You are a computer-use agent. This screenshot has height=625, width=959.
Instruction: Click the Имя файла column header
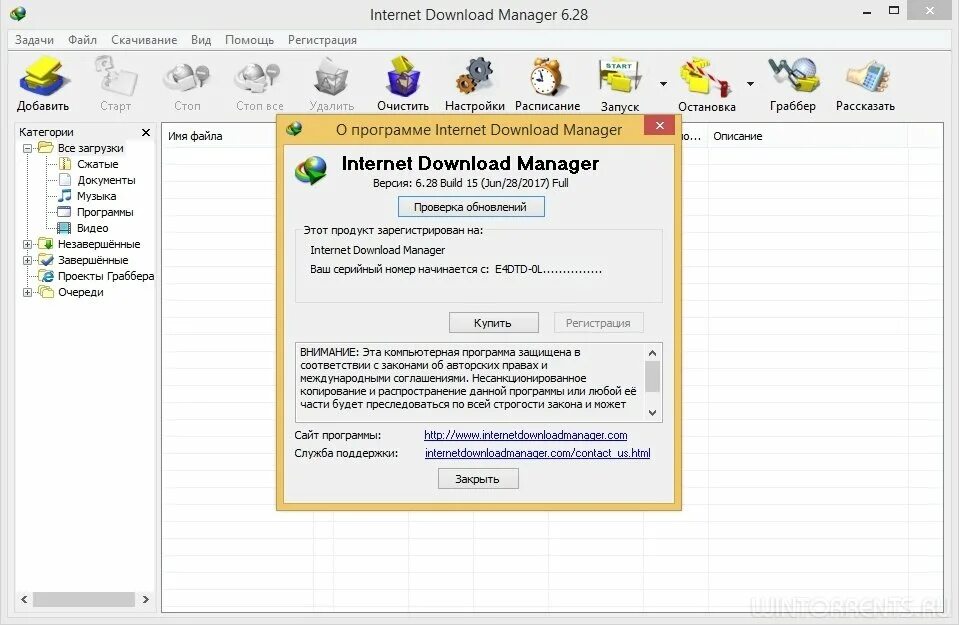click(x=195, y=136)
